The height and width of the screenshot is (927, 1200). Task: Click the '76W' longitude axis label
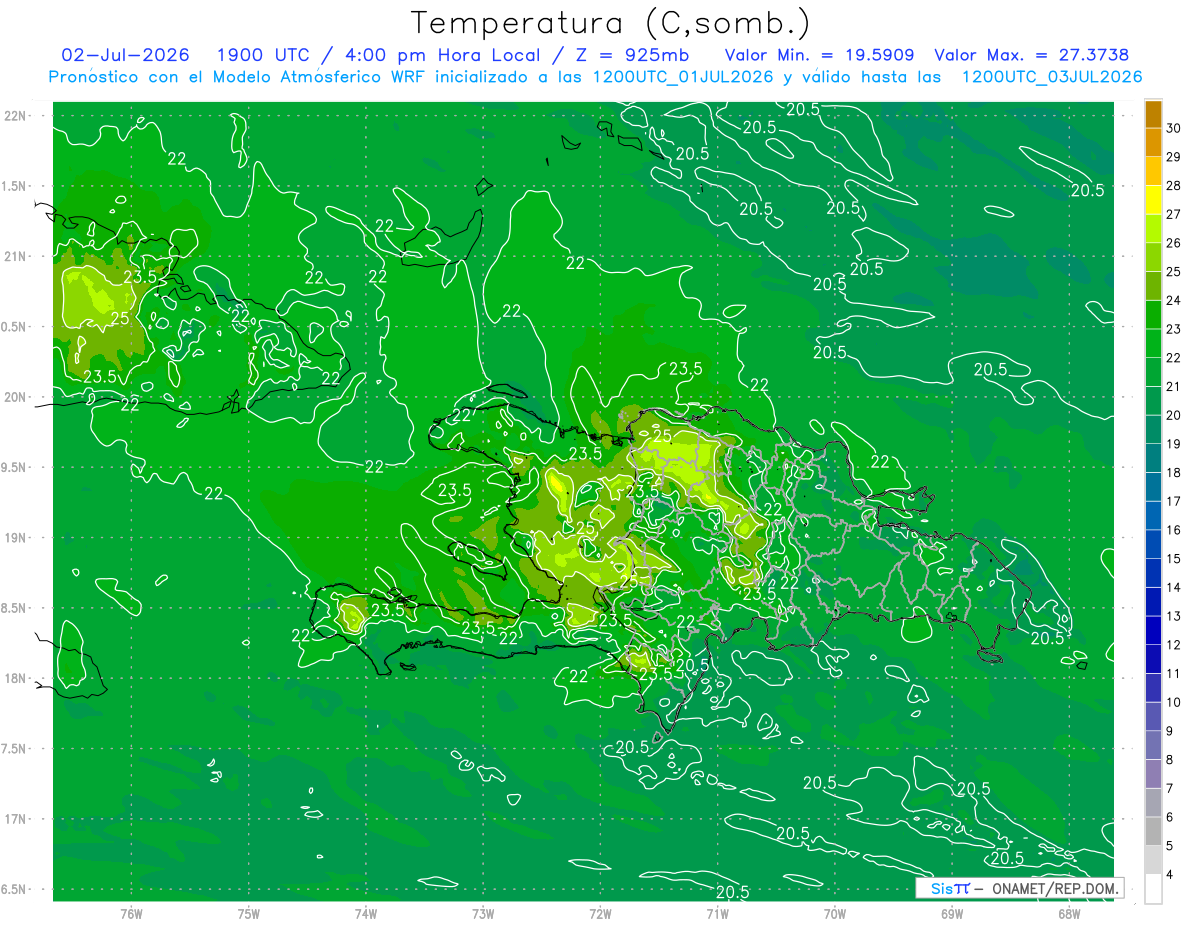(131, 914)
